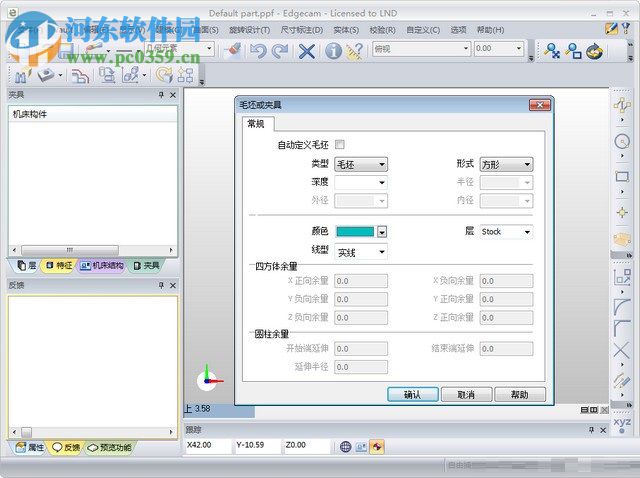Switch to the 预览功能 tab
The image size is (640, 478).
pyautogui.click(x=110, y=448)
